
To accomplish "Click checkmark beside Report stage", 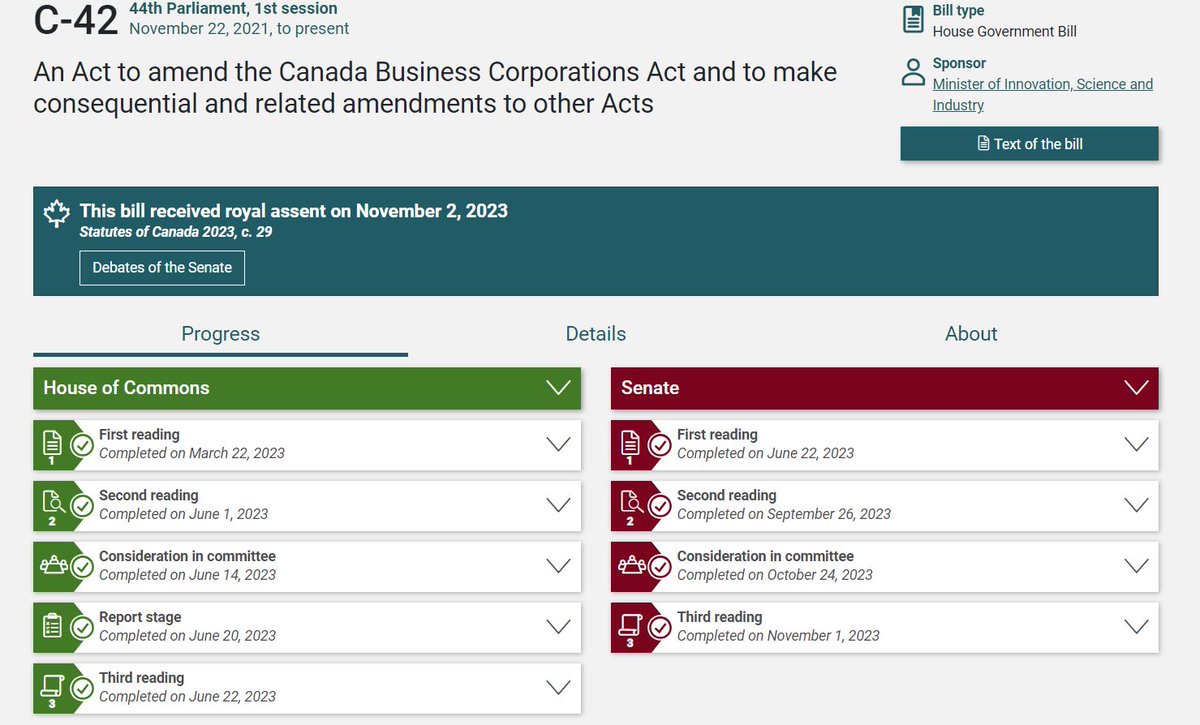I will tap(82, 627).
